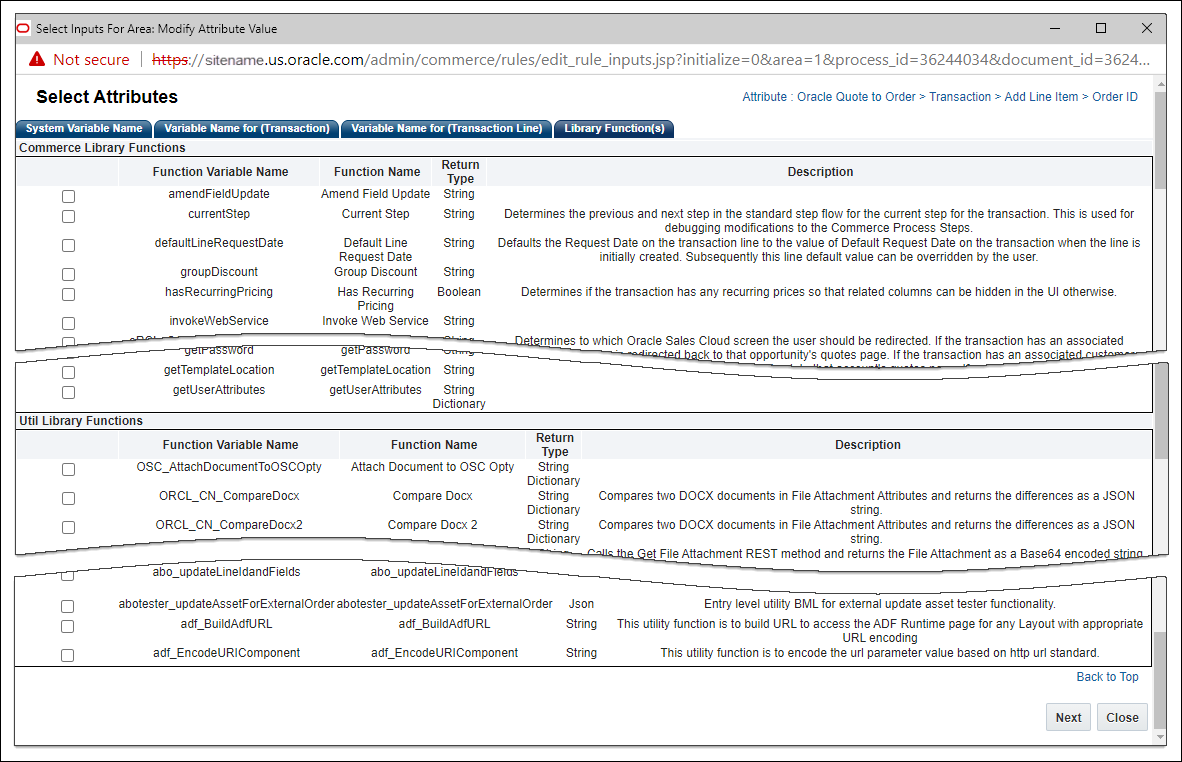The height and width of the screenshot is (762, 1182).
Task: Select the ORCL_CN_CompareDocx checkbox
Action: 68,498
